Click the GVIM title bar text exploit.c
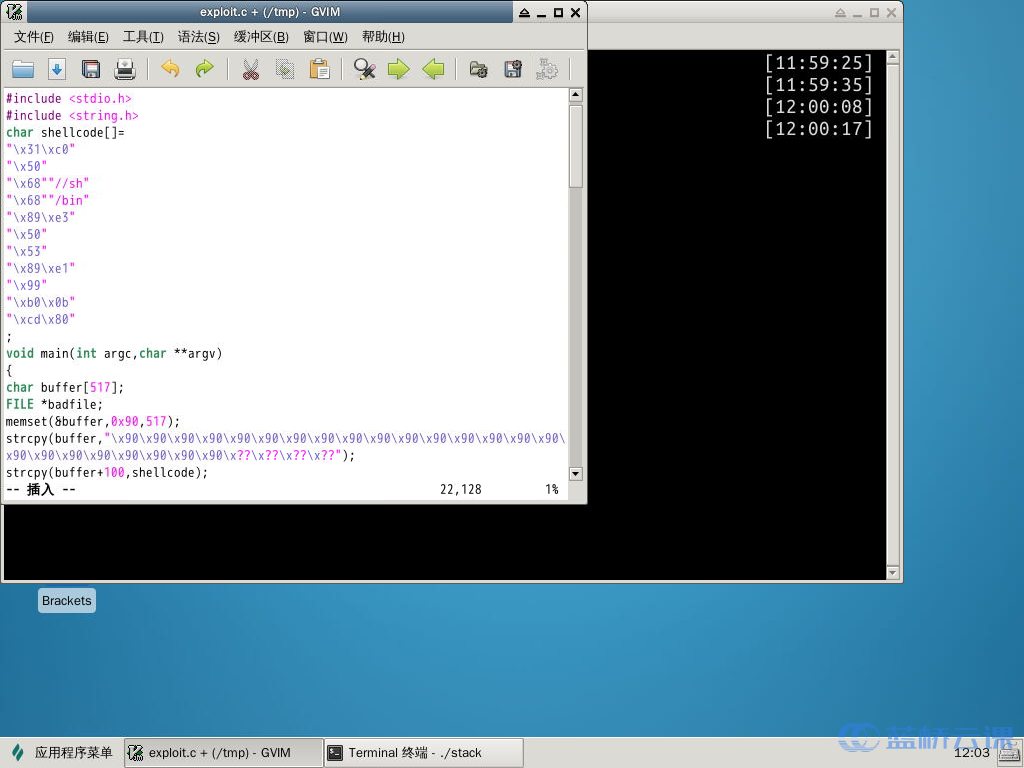Screen dimensions: 1024x768 tap(270, 12)
